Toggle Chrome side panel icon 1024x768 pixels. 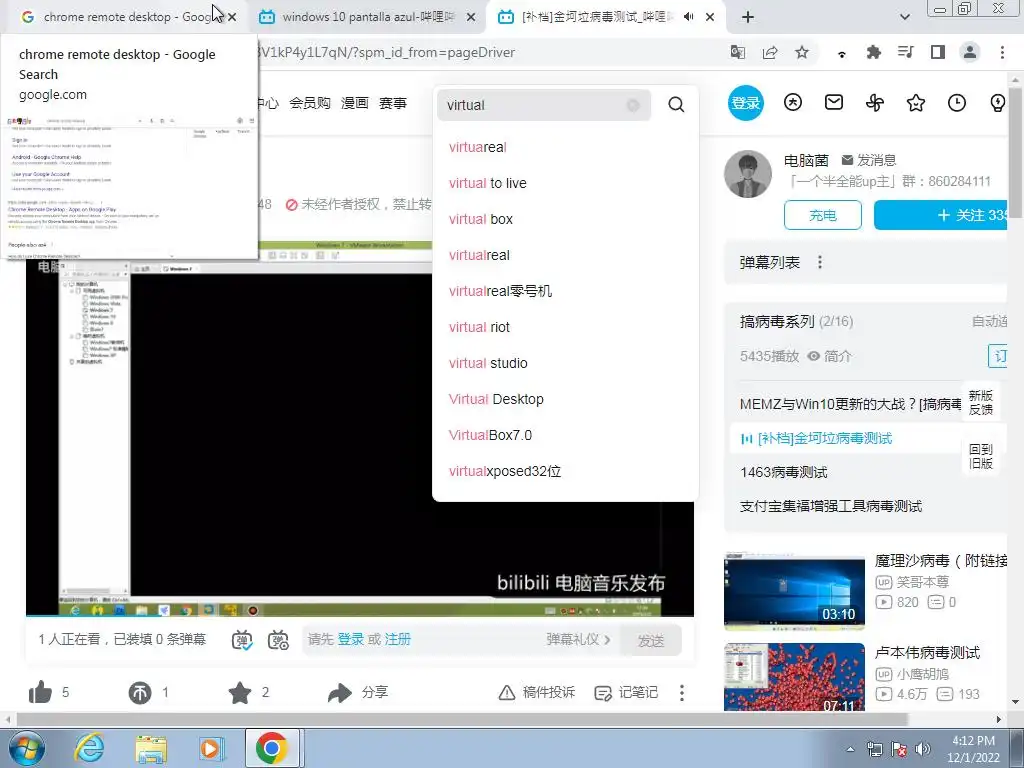pyautogui.click(x=938, y=52)
